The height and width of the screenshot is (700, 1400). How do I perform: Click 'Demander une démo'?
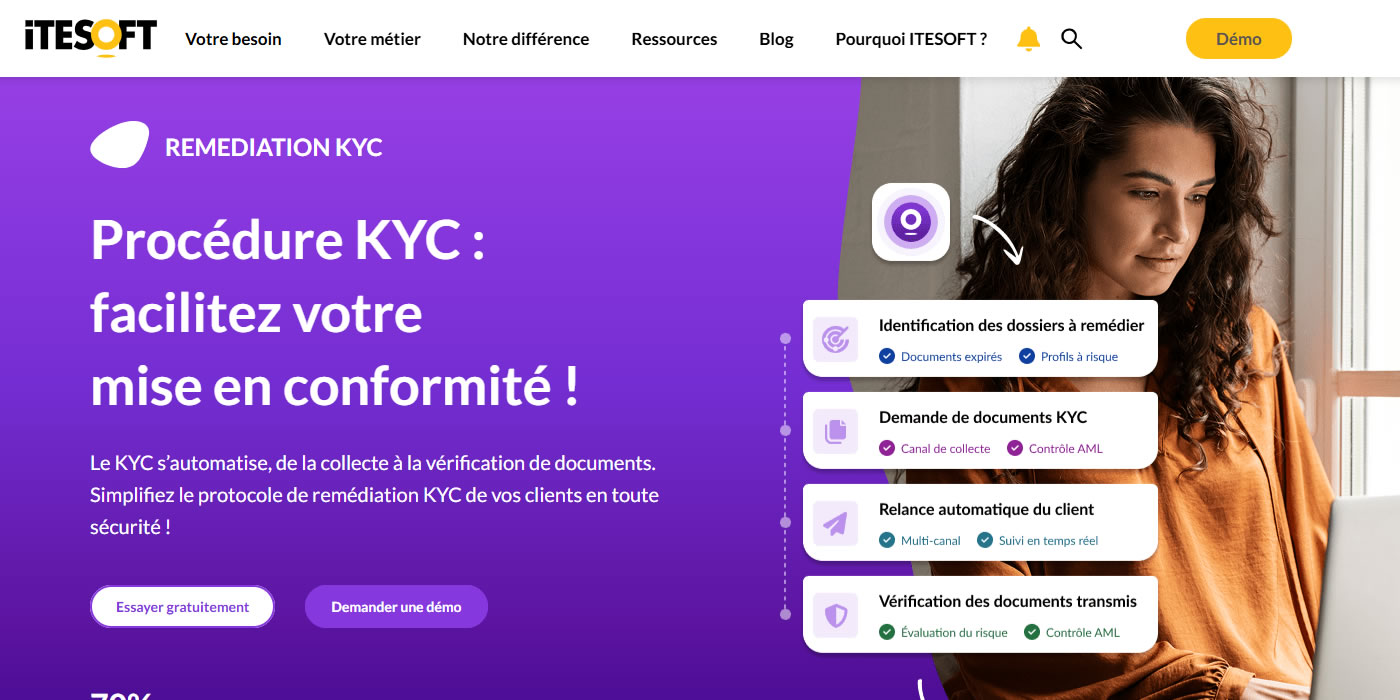396,606
